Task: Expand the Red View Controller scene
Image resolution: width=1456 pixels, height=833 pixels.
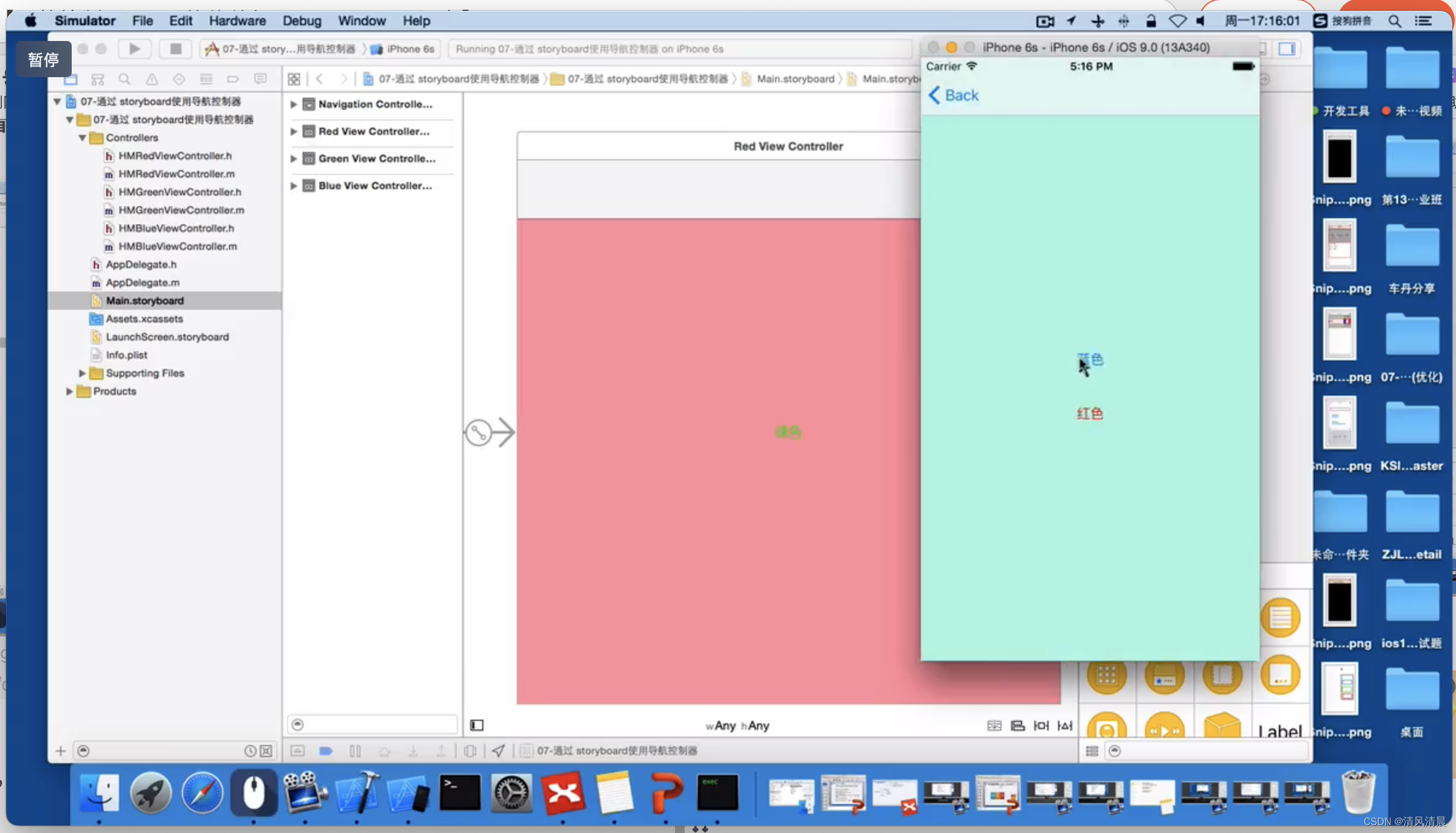Action: click(294, 131)
